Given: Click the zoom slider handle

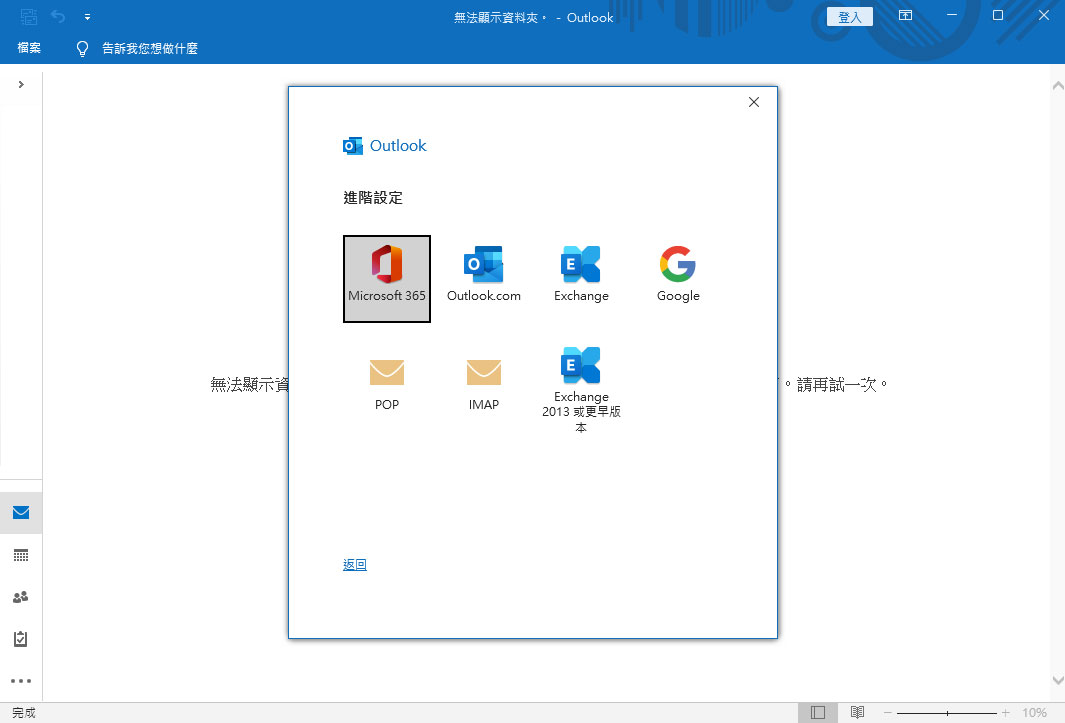Looking at the screenshot, I should tap(947, 713).
